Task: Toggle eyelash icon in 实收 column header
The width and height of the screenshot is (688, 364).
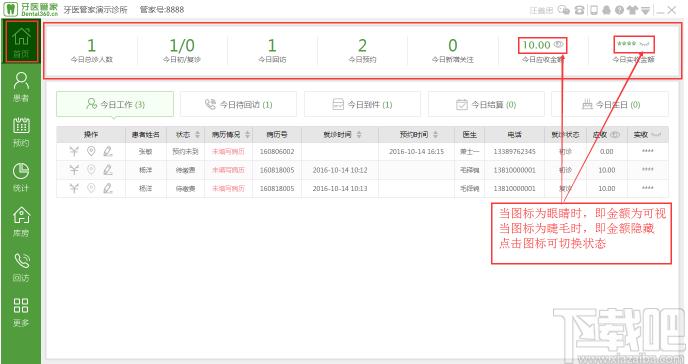Action: point(656,135)
